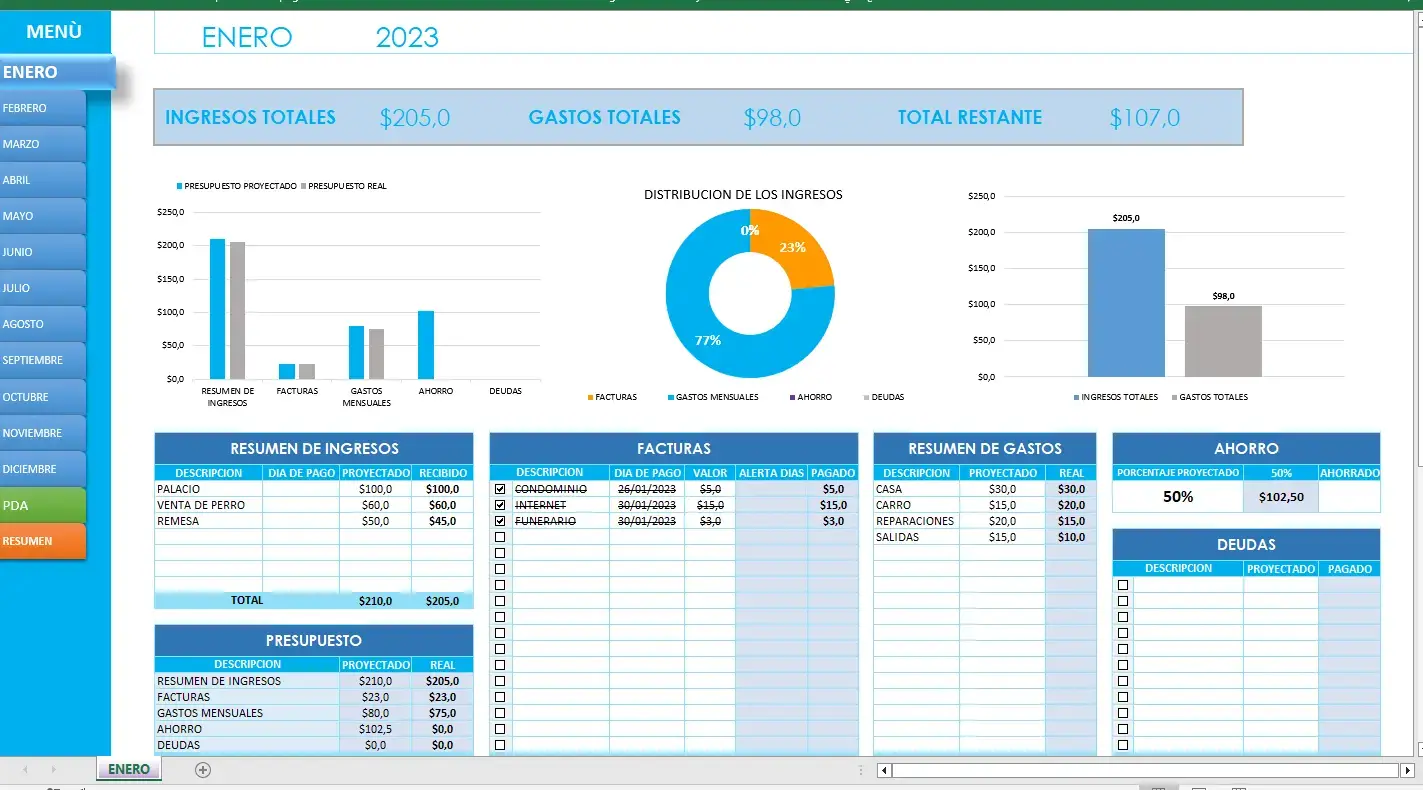Select the 50% porcentaje proyectado cell
The width and height of the screenshot is (1423, 790).
[1177, 497]
